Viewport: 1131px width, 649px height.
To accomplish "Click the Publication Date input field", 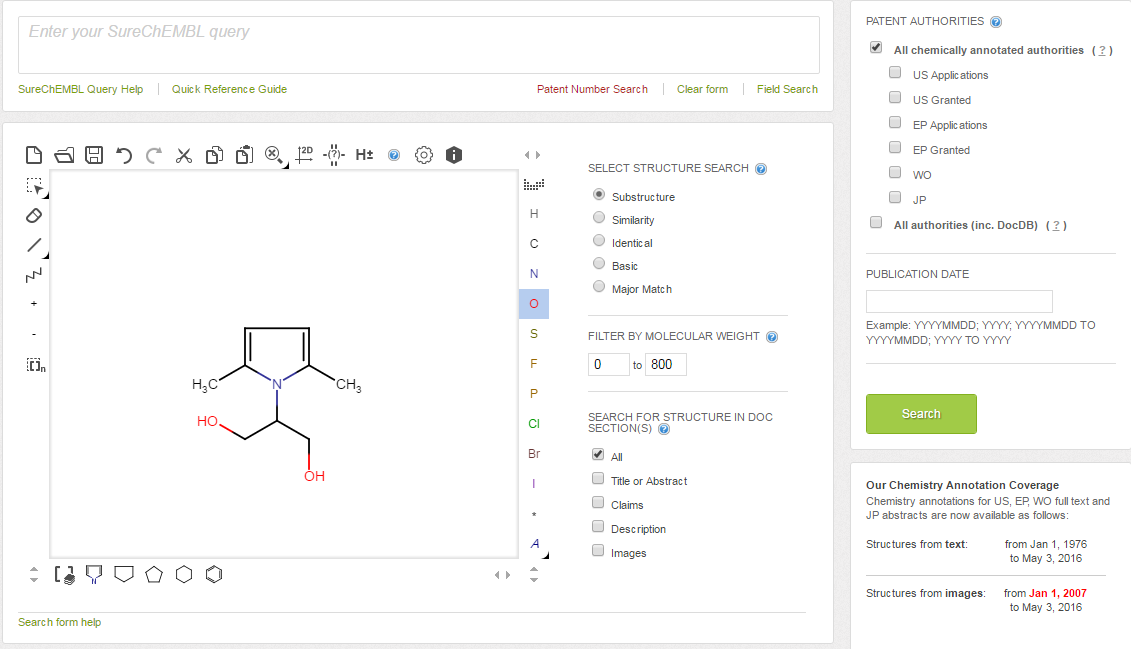I will pos(959,301).
